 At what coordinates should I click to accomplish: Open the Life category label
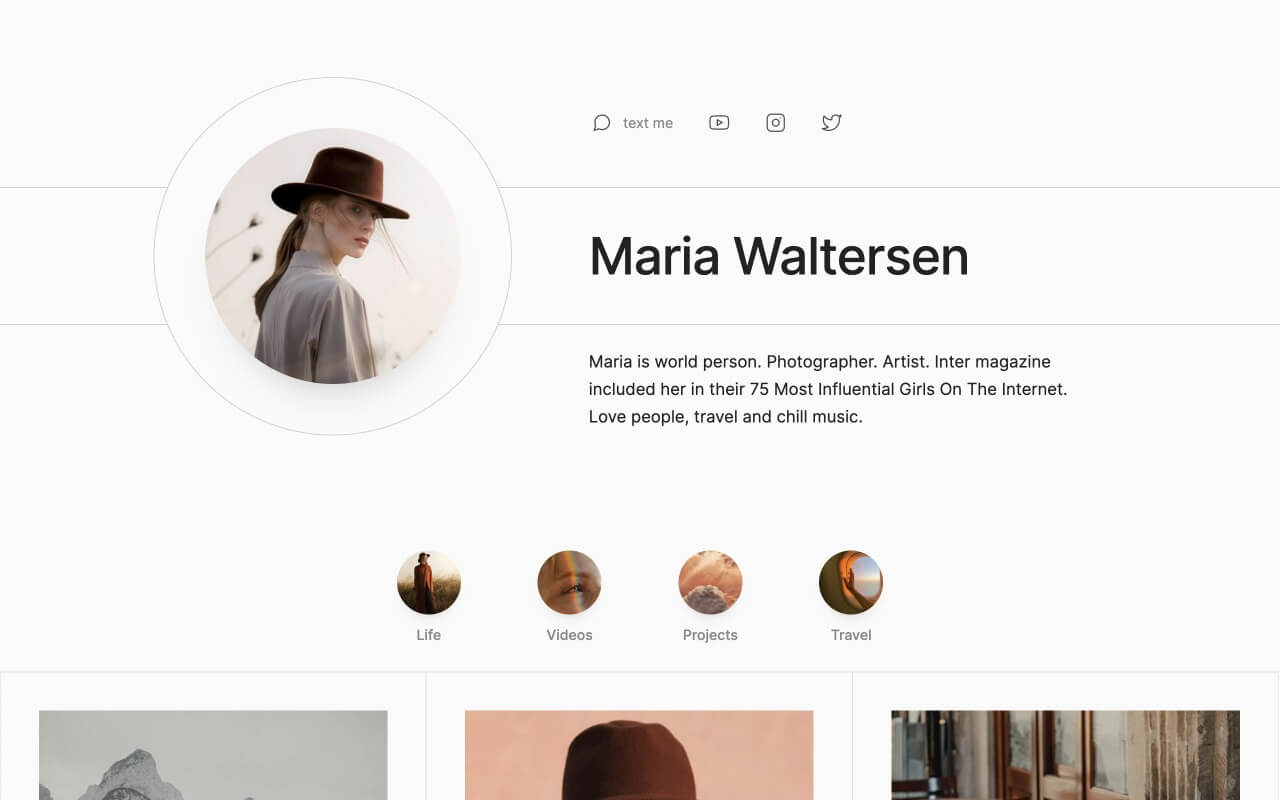[429, 634]
